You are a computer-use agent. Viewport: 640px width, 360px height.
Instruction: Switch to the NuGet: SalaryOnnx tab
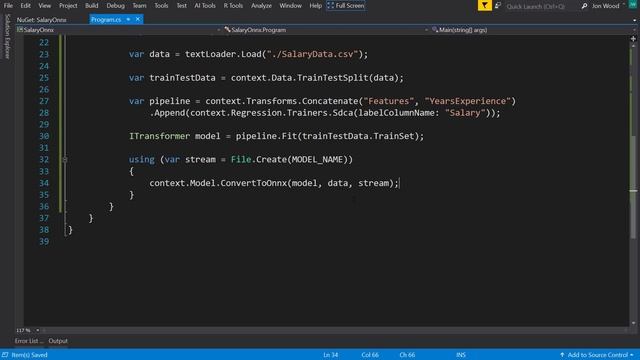[x=42, y=20]
